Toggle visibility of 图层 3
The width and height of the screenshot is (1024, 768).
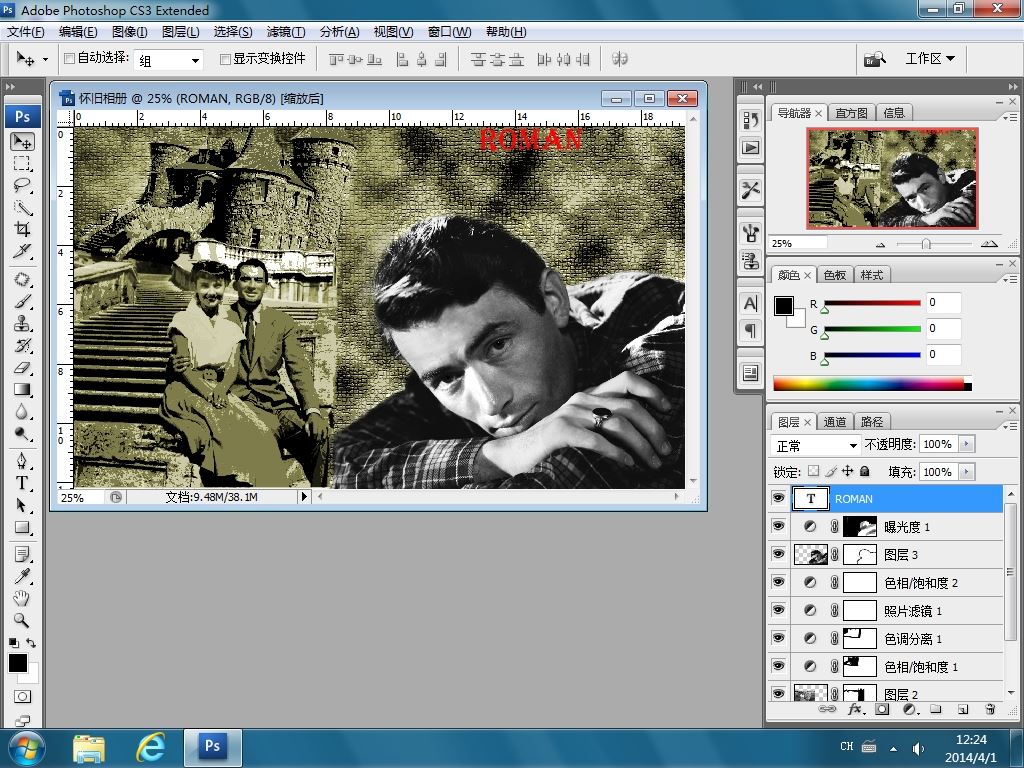tap(778, 554)
